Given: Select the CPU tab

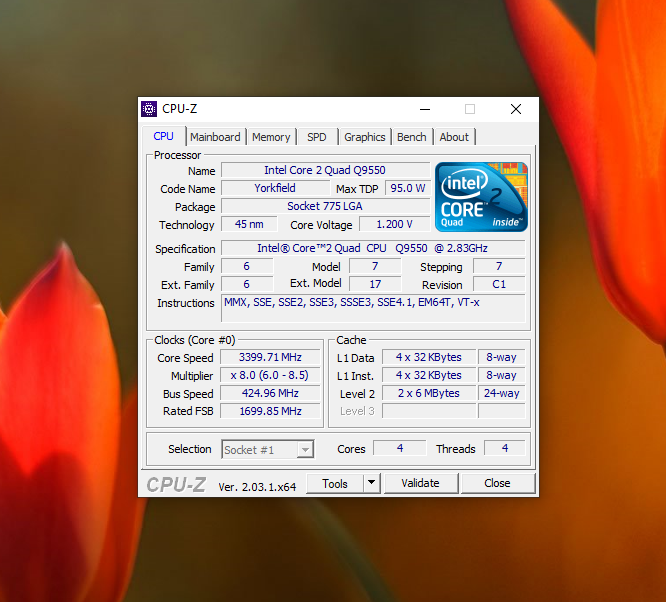Looking at the screenshot, I should tap(163, 136).
